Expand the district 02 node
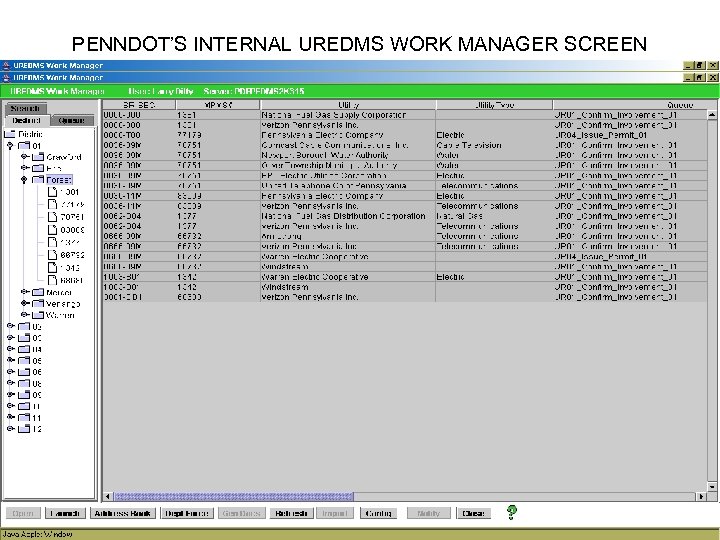 (11, 326)
